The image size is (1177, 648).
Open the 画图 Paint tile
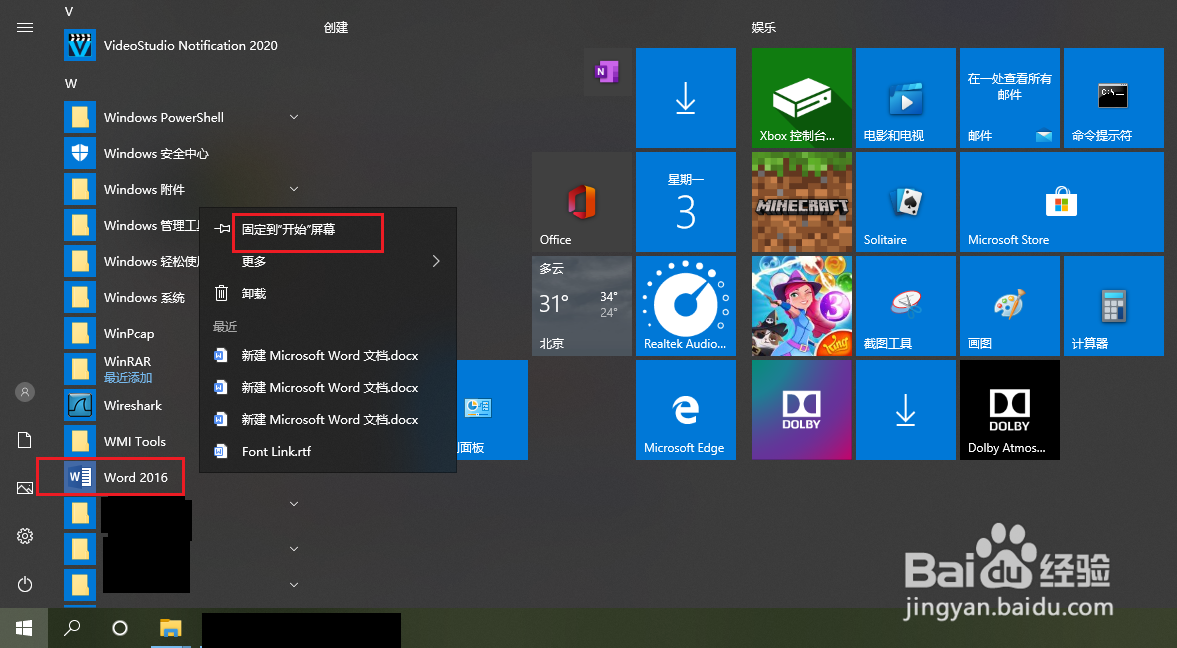point(1010,306)
